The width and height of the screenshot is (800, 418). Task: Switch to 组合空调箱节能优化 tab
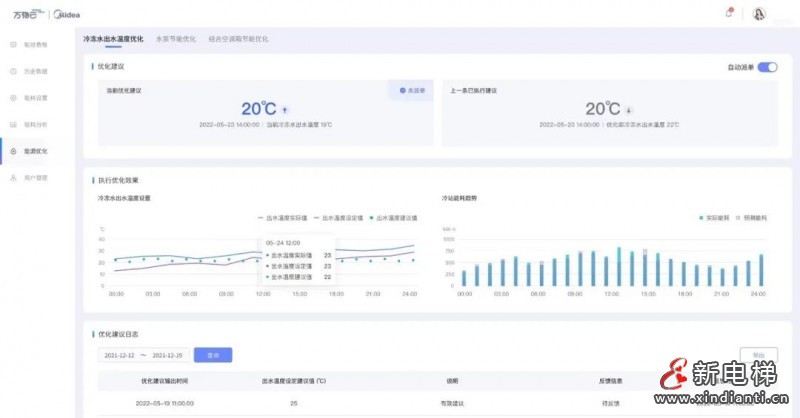coord(238,39)
